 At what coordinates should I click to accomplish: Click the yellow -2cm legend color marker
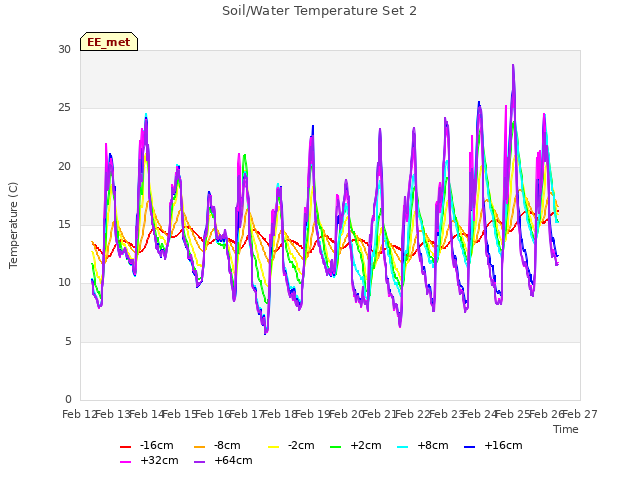(x=273, y=447)
